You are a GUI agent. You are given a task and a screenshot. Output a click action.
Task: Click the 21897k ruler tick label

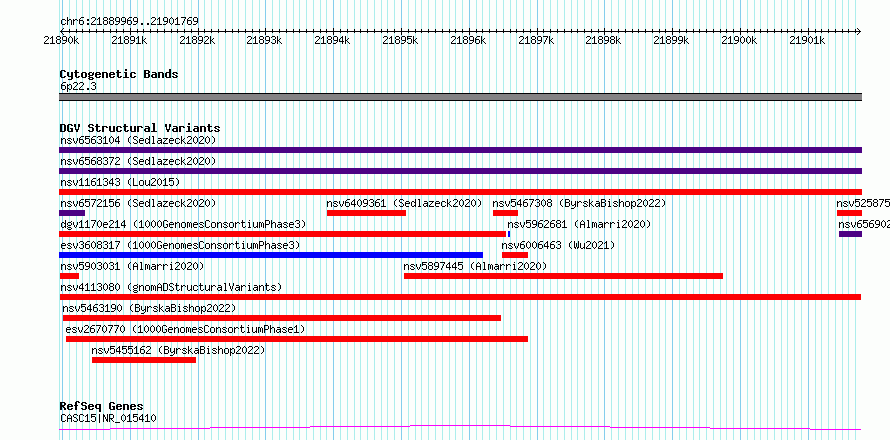[x=536, y=40]
